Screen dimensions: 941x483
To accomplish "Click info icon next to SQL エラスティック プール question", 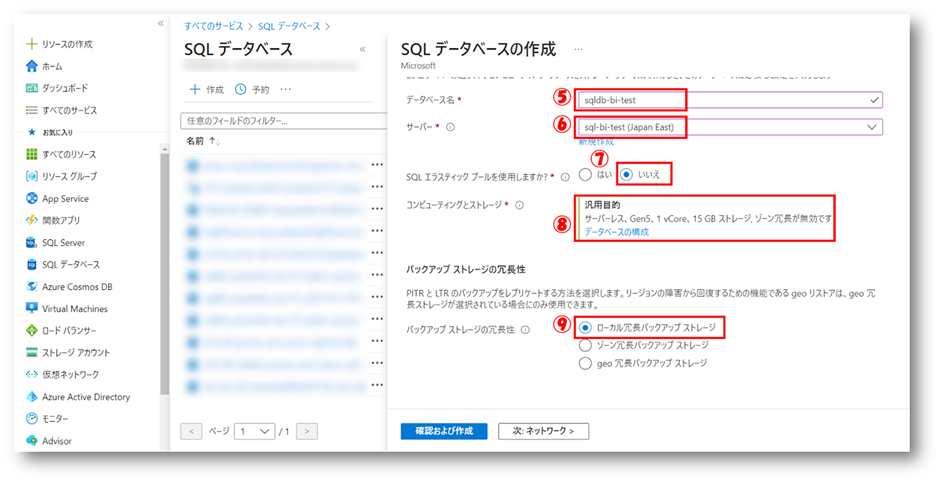I will pos(565,177).
